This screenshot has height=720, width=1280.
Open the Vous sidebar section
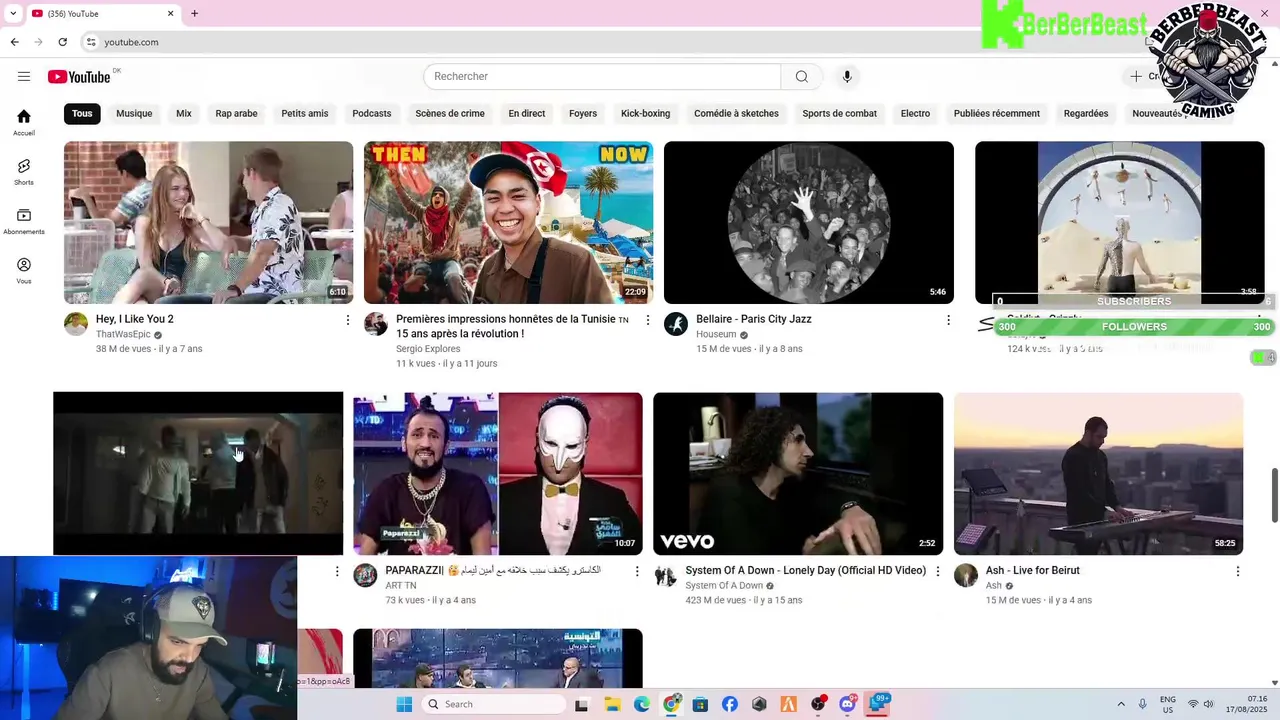pyautogui.click(x=24, y=271)
